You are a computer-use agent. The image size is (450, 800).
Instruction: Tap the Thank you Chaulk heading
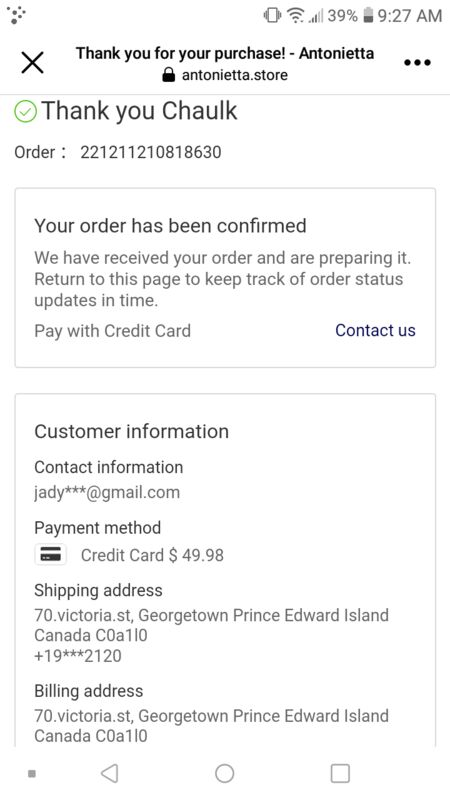click(x=139, y=111)
